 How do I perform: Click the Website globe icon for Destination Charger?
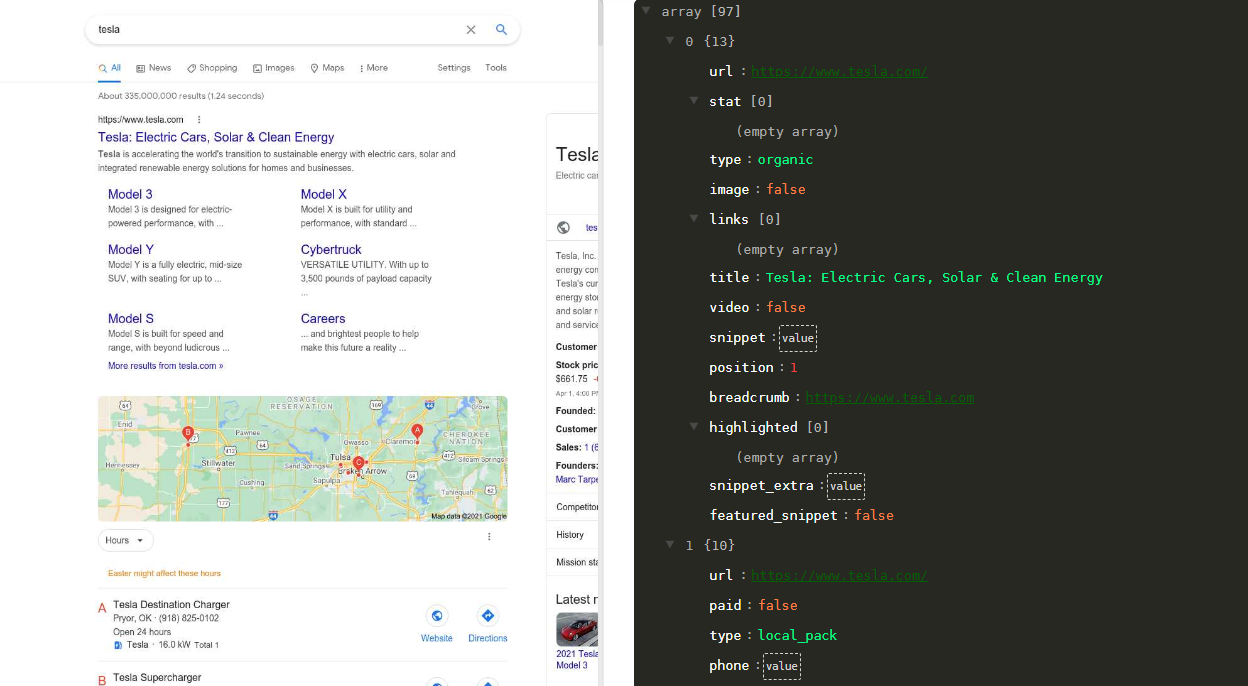coord(436,616)
